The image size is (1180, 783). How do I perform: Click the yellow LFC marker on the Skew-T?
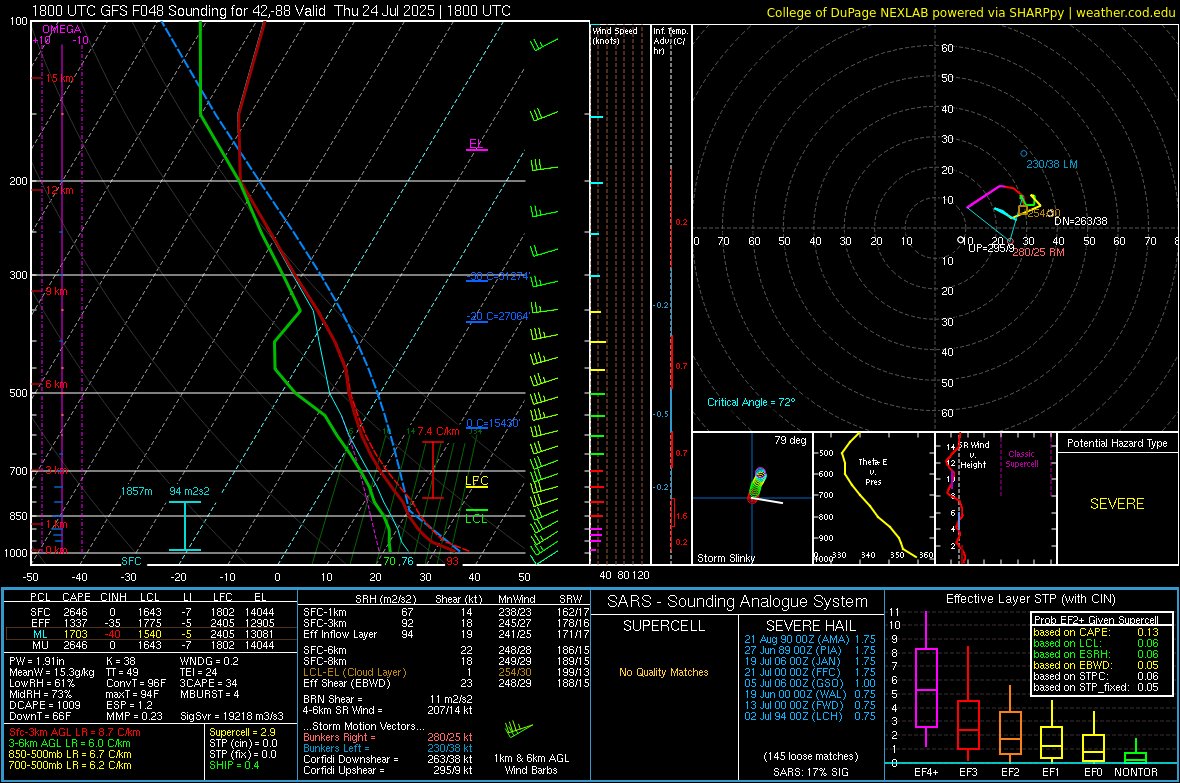476,481
